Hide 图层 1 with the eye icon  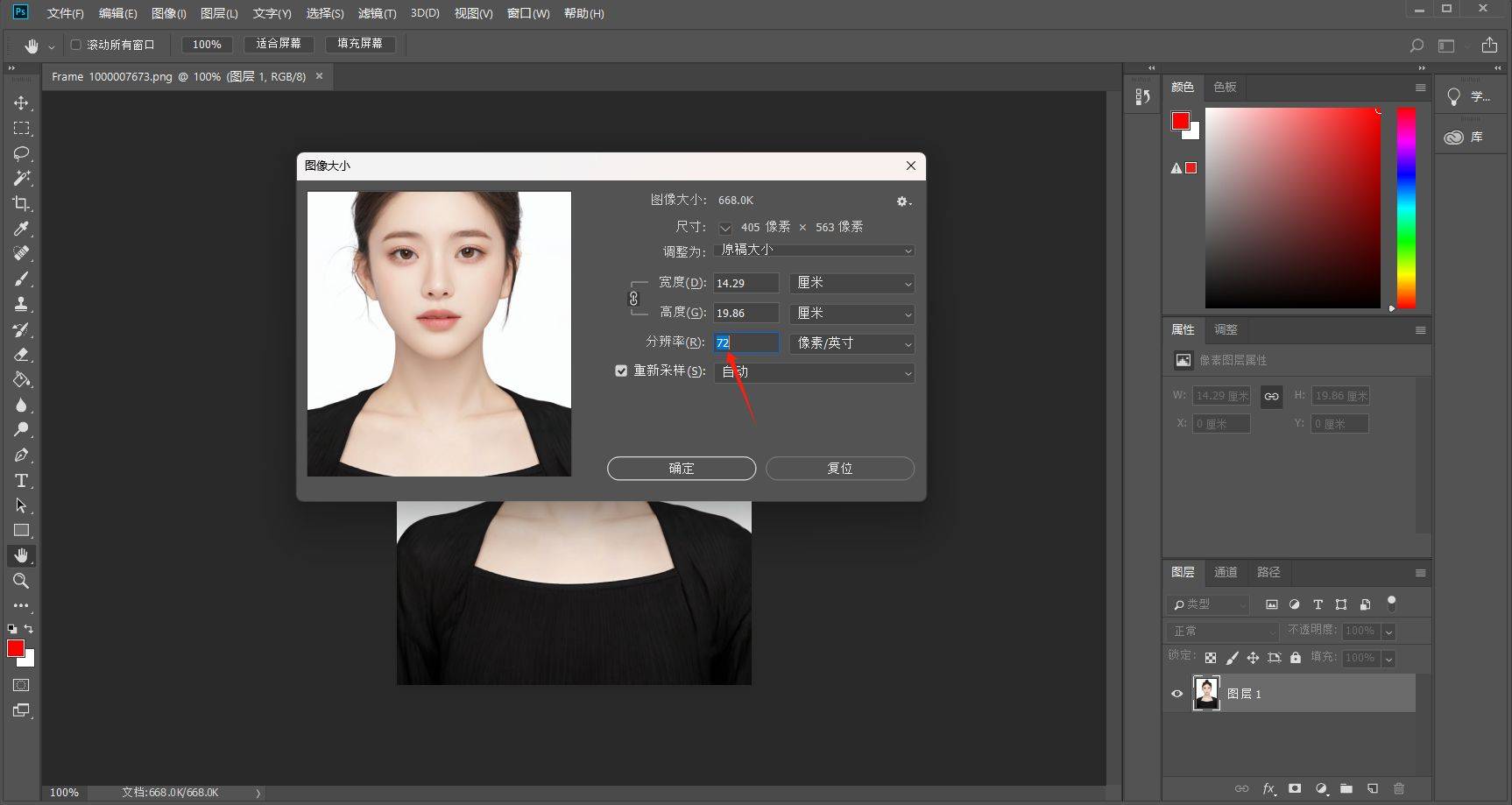tap(1177, 694)
